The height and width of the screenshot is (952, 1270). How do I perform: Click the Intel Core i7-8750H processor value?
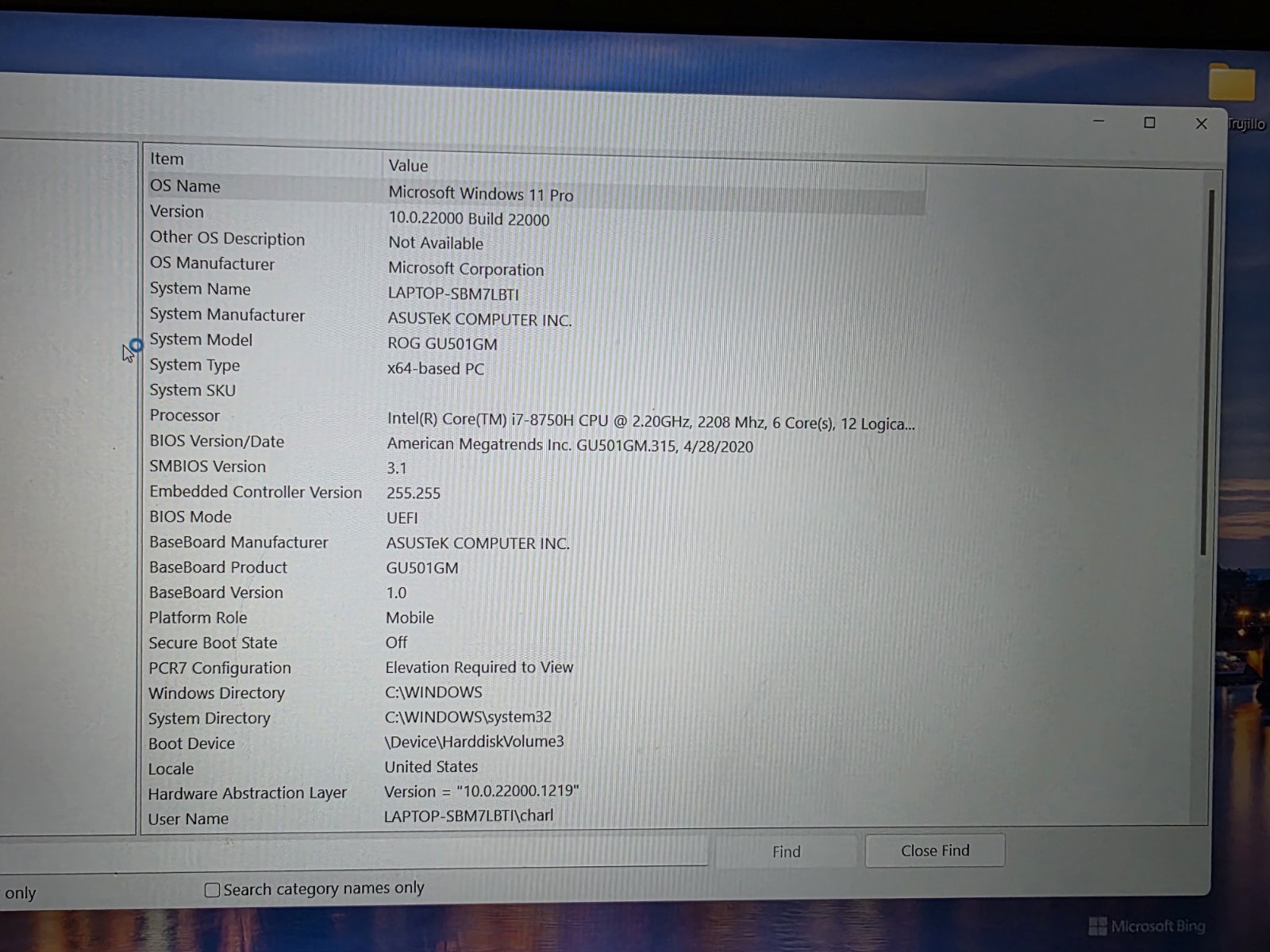(651, 422)
